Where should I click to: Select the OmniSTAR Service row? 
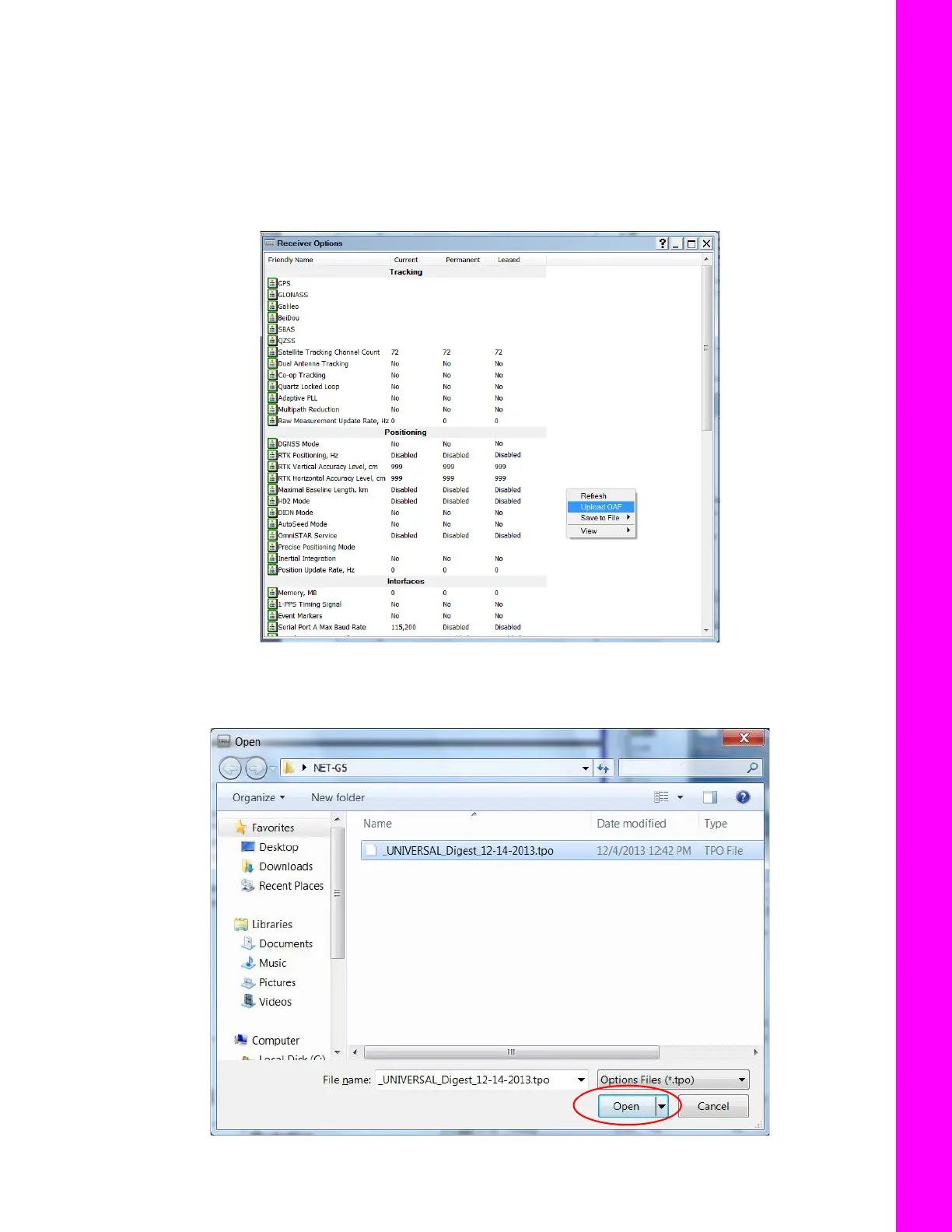(406, 535)
